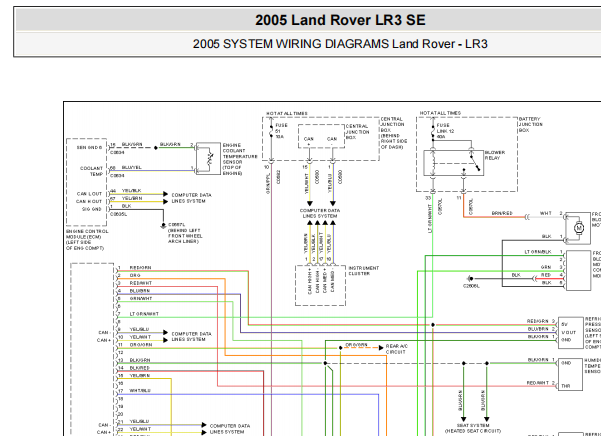Screen dimensions: 601x436
Task: Select the 'C0635L' connector label
Action: coord(118,214)
